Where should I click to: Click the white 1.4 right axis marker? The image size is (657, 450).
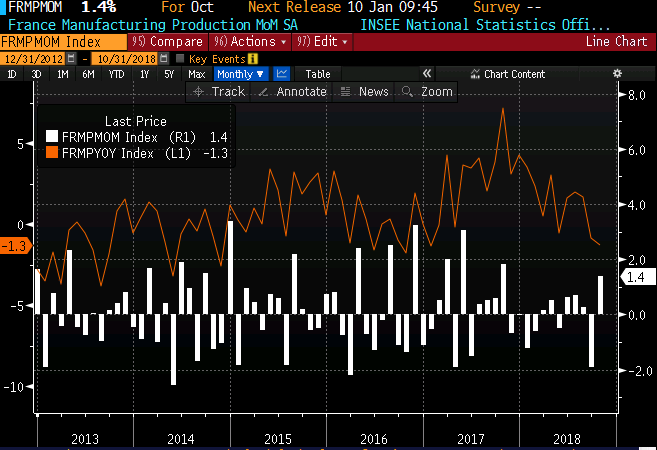coord(638,277)
